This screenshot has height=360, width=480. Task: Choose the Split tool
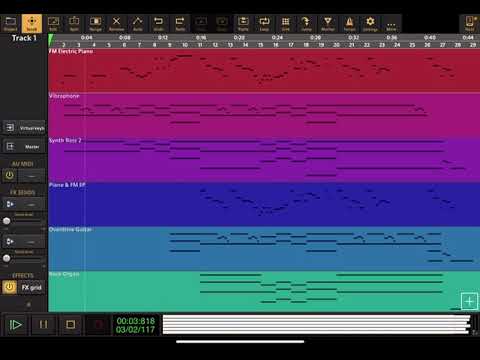click(74, 23)
